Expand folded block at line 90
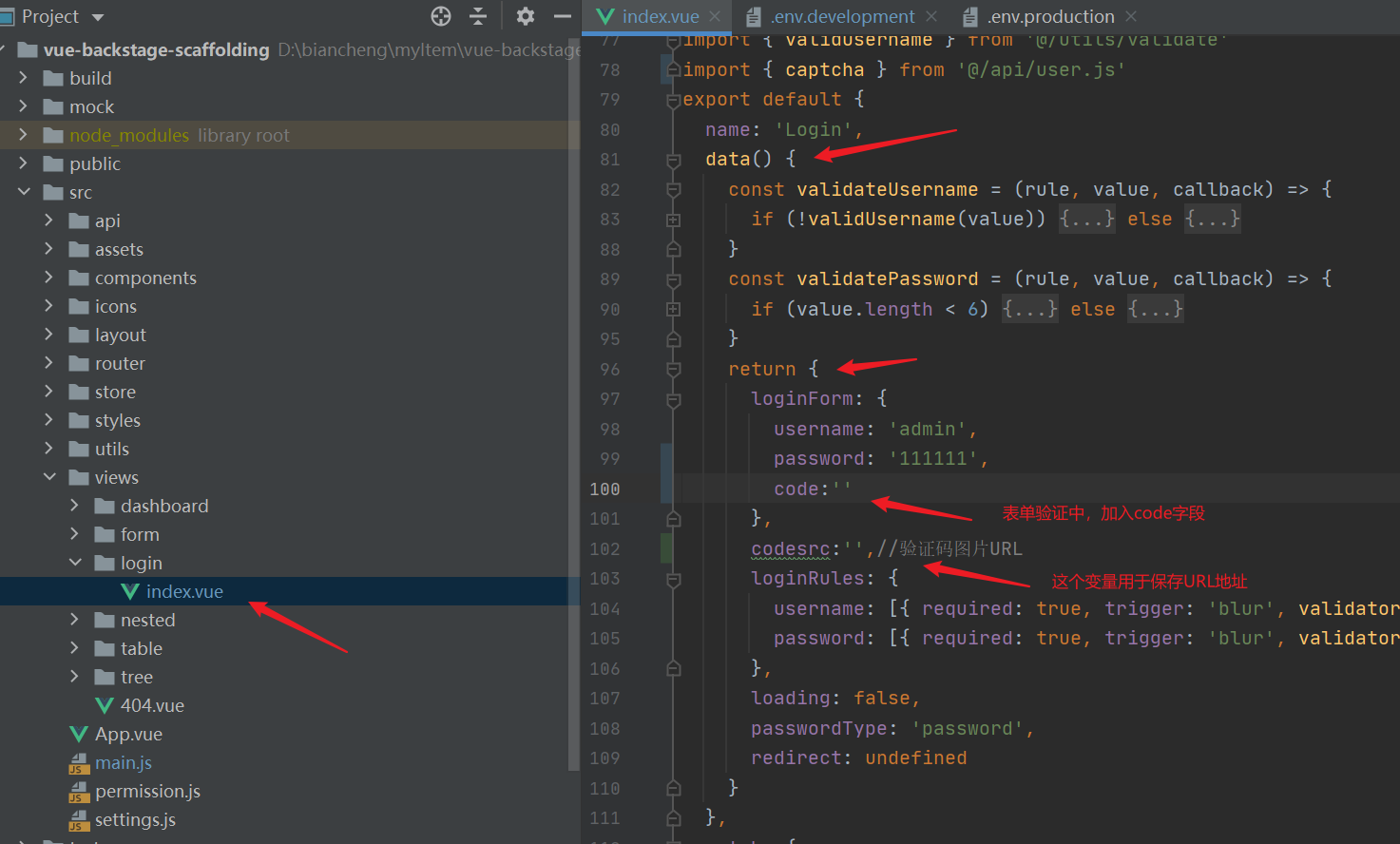The width and height of the screenshot is (1400, 844). pos(673,309)
